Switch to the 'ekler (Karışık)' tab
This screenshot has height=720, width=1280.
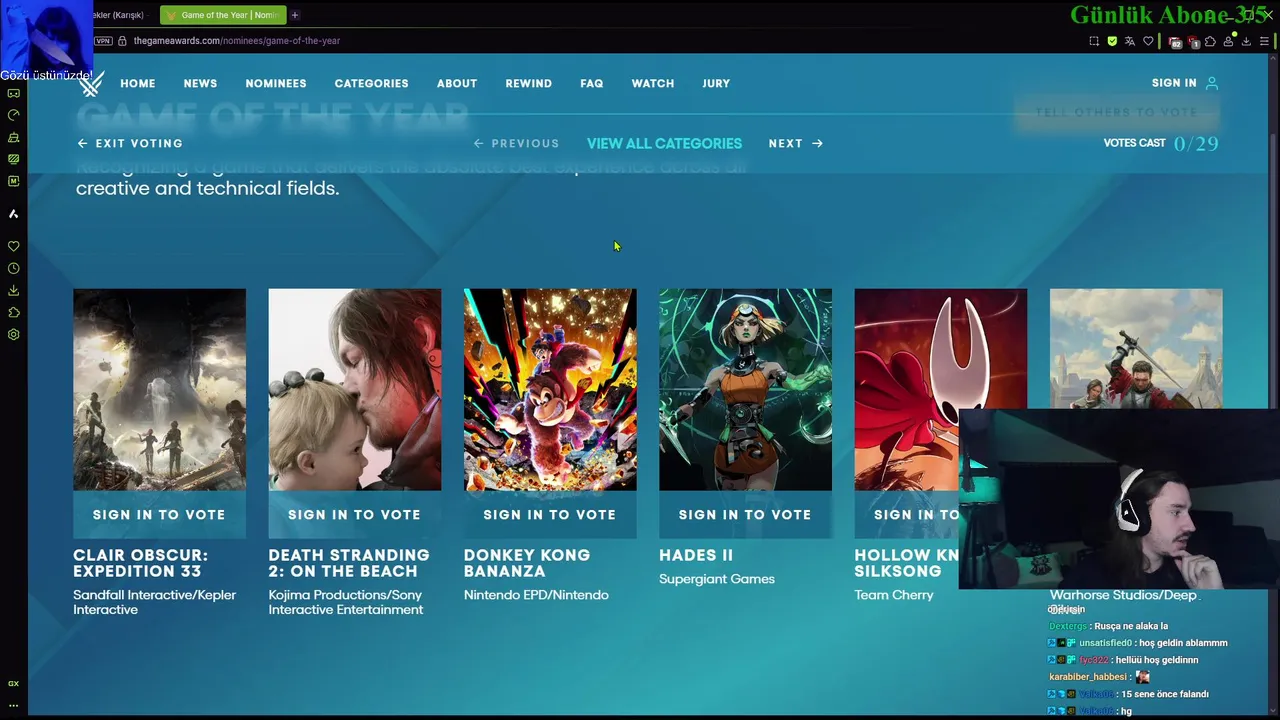point(118,15)
